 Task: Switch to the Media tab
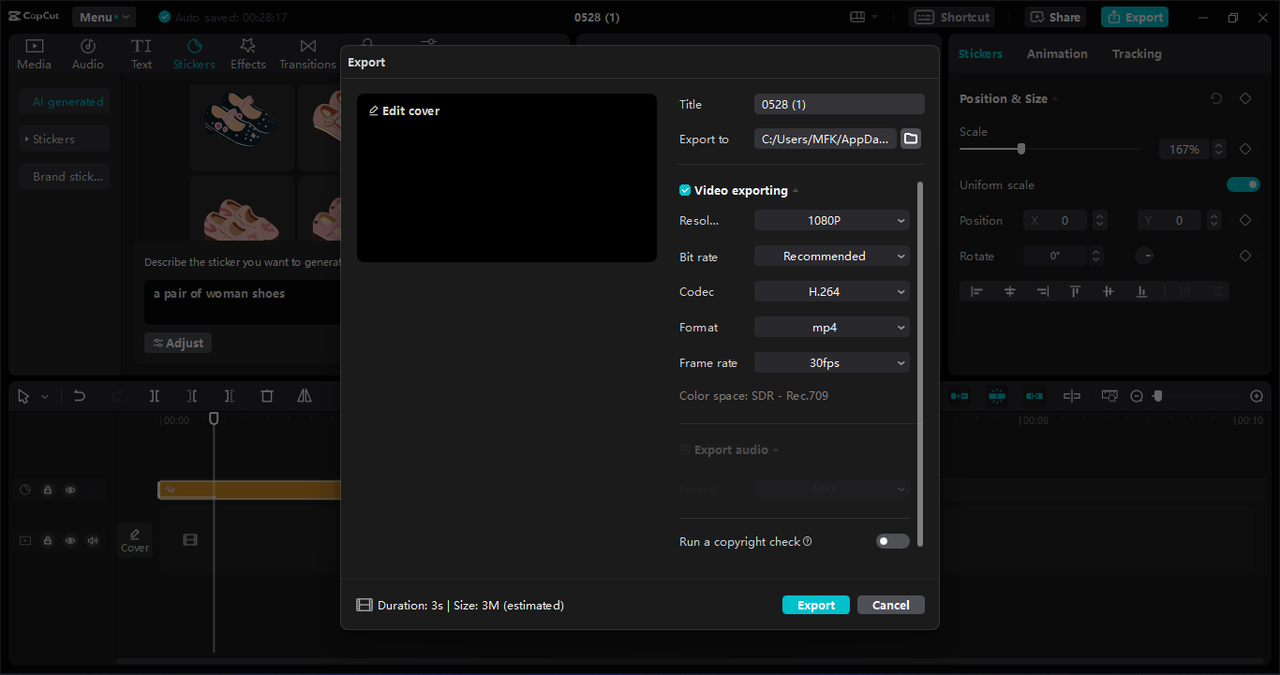coord(34,54)
